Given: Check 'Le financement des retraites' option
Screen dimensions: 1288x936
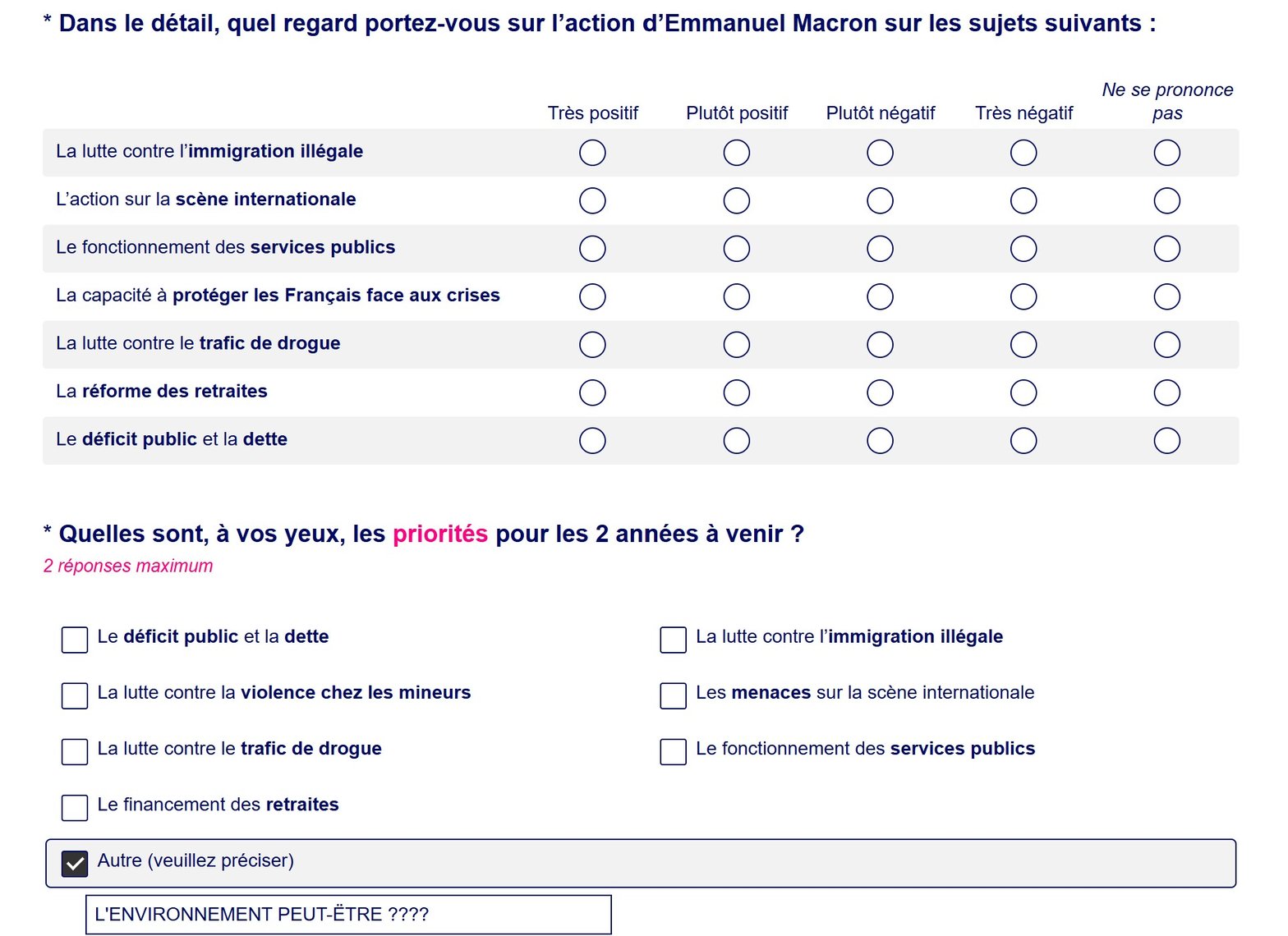Looking at the screenshot, I should (75, 808).
